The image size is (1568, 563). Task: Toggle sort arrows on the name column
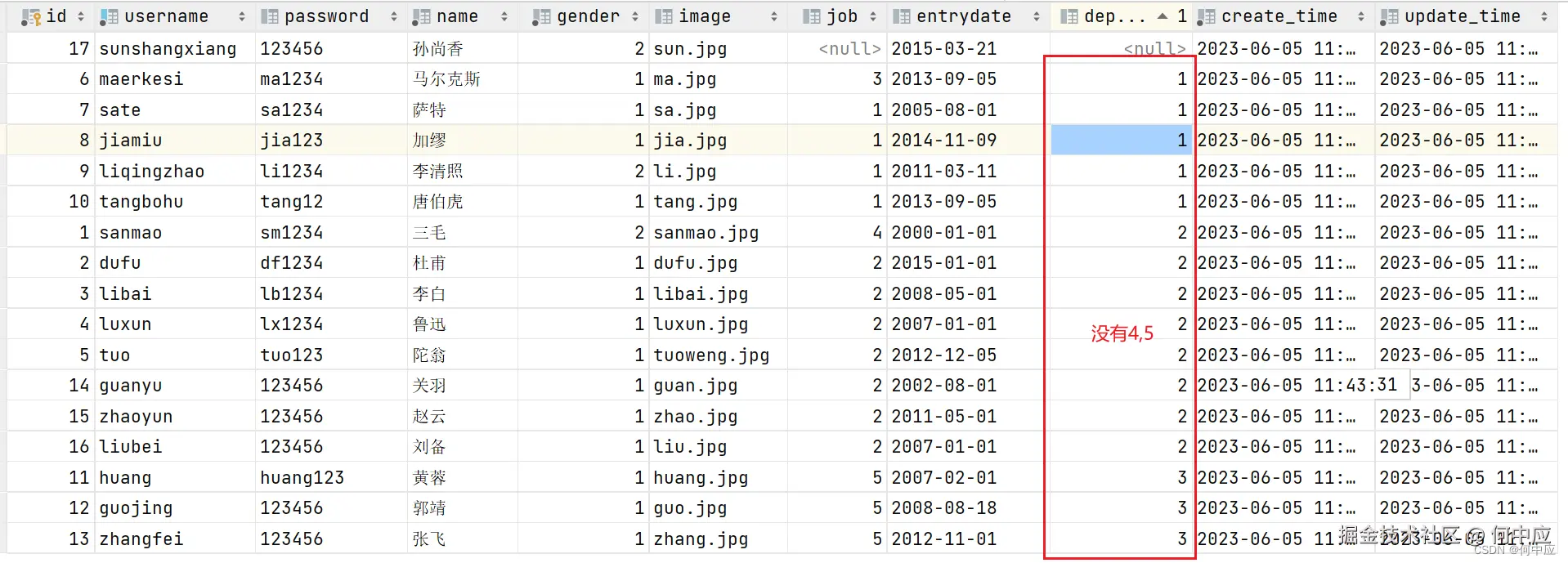[504, 16]
